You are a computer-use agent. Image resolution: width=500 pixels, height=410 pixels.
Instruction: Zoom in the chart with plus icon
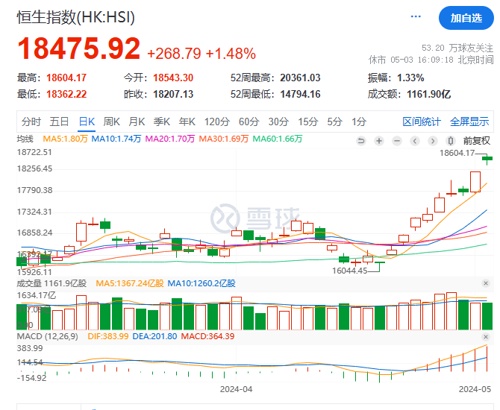click(x=379, y=141)
